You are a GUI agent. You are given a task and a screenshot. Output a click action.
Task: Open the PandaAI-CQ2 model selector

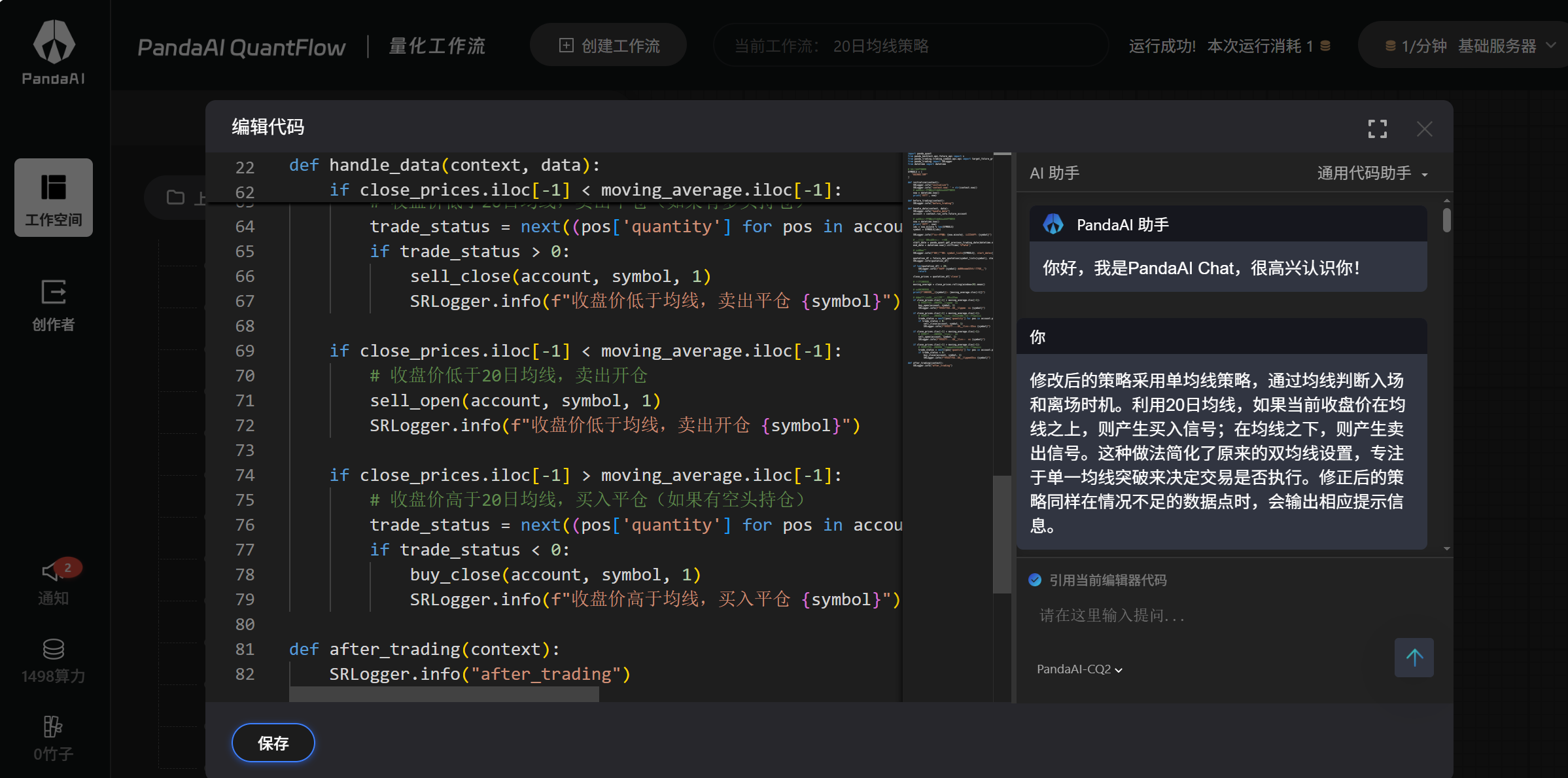tap(1079, 669)
